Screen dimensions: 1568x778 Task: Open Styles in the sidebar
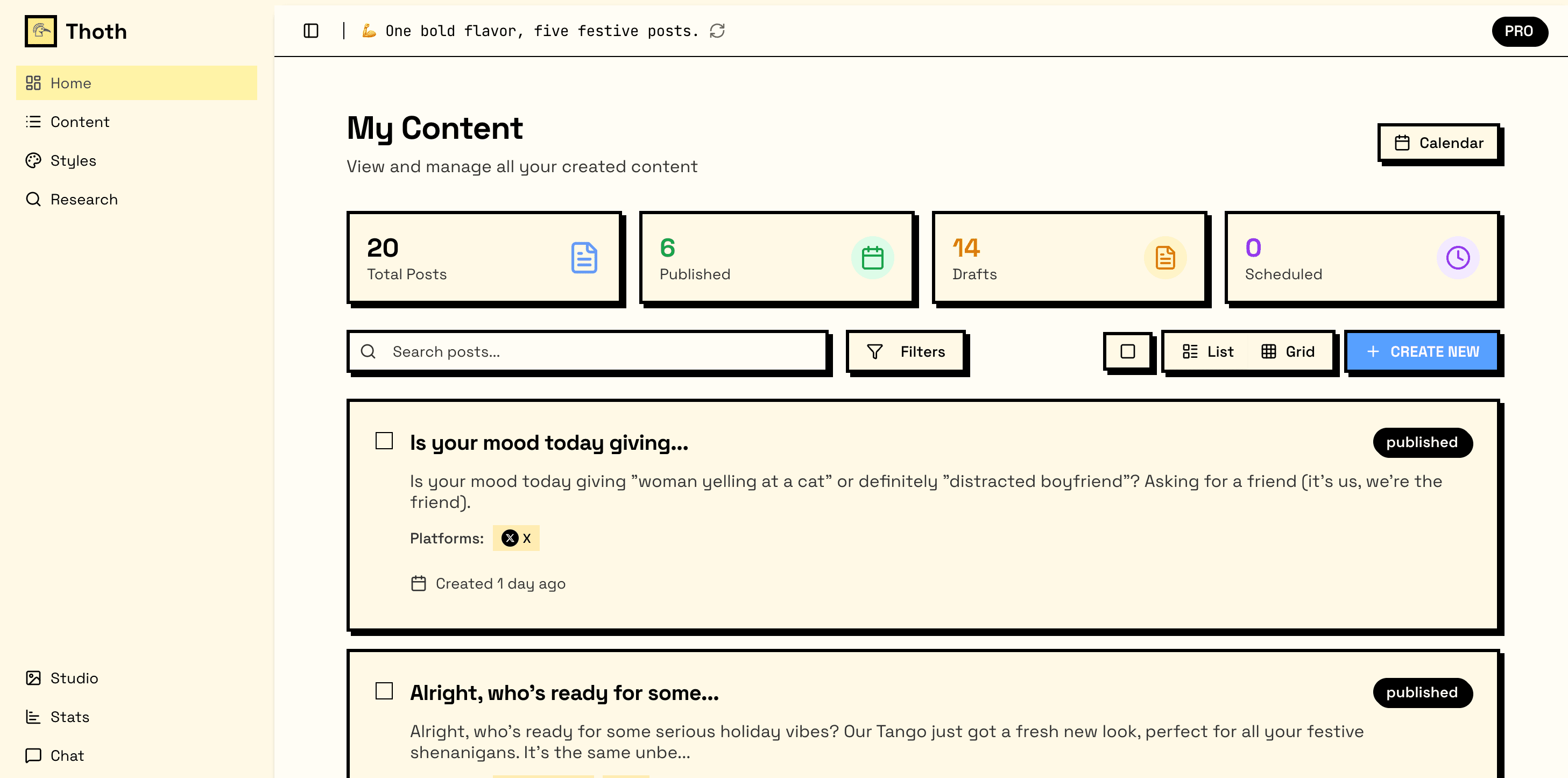(x=73, y=161)
